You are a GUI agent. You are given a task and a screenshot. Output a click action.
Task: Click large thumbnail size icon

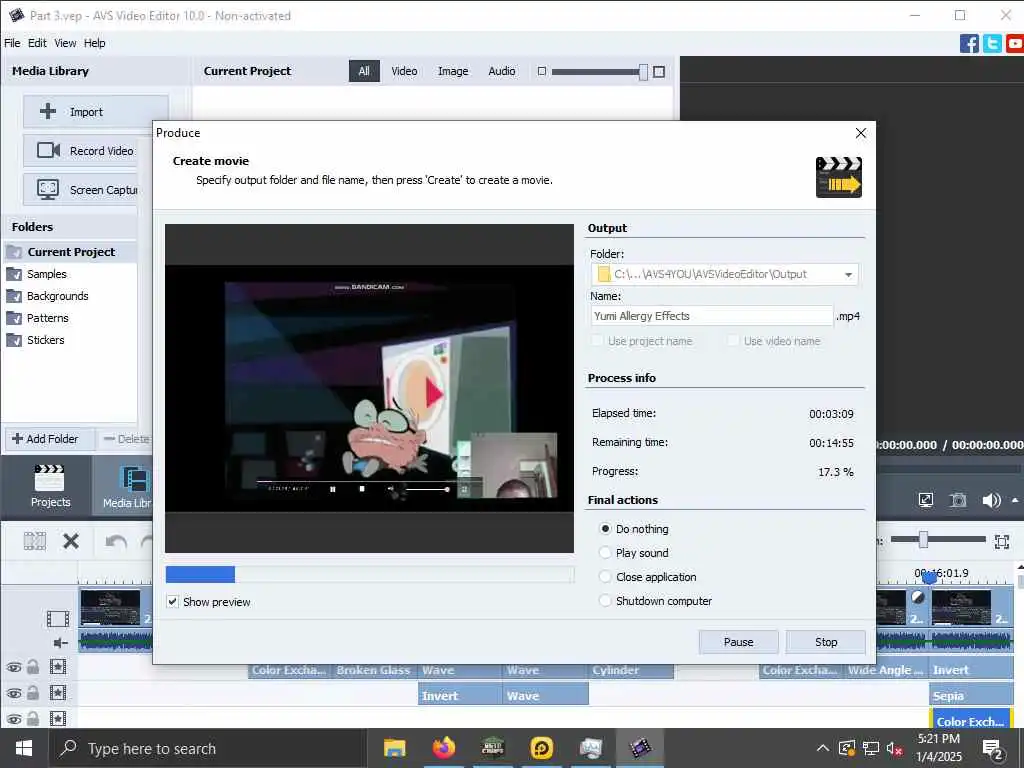pos(659,72)
